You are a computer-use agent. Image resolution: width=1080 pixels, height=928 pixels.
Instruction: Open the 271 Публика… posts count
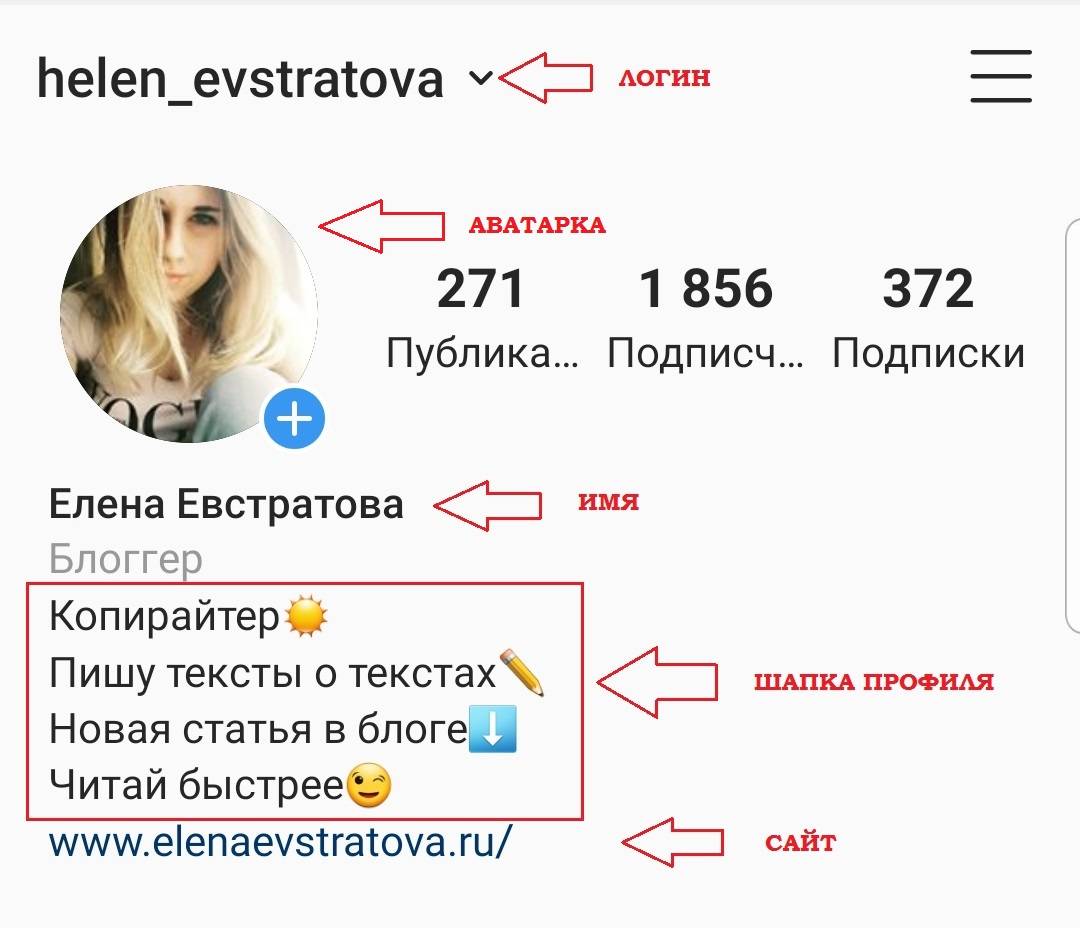[x=481, y=318]
